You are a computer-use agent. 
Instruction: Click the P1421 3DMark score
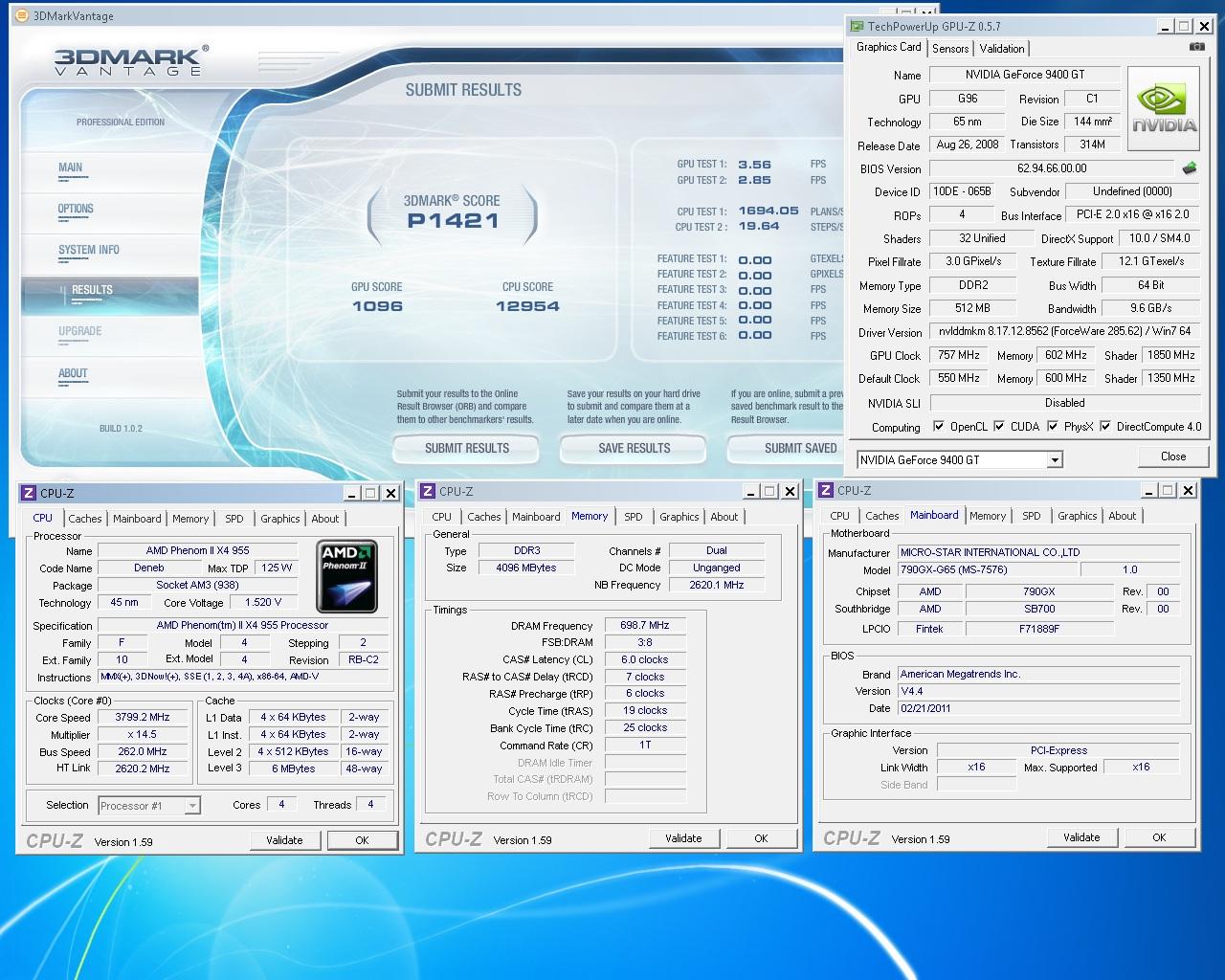click(453, 221)
